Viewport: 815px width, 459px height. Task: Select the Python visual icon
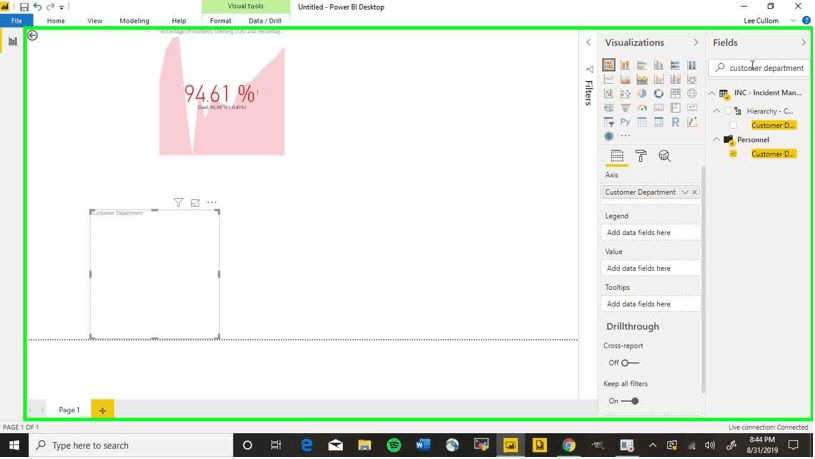tap(625, 122)
